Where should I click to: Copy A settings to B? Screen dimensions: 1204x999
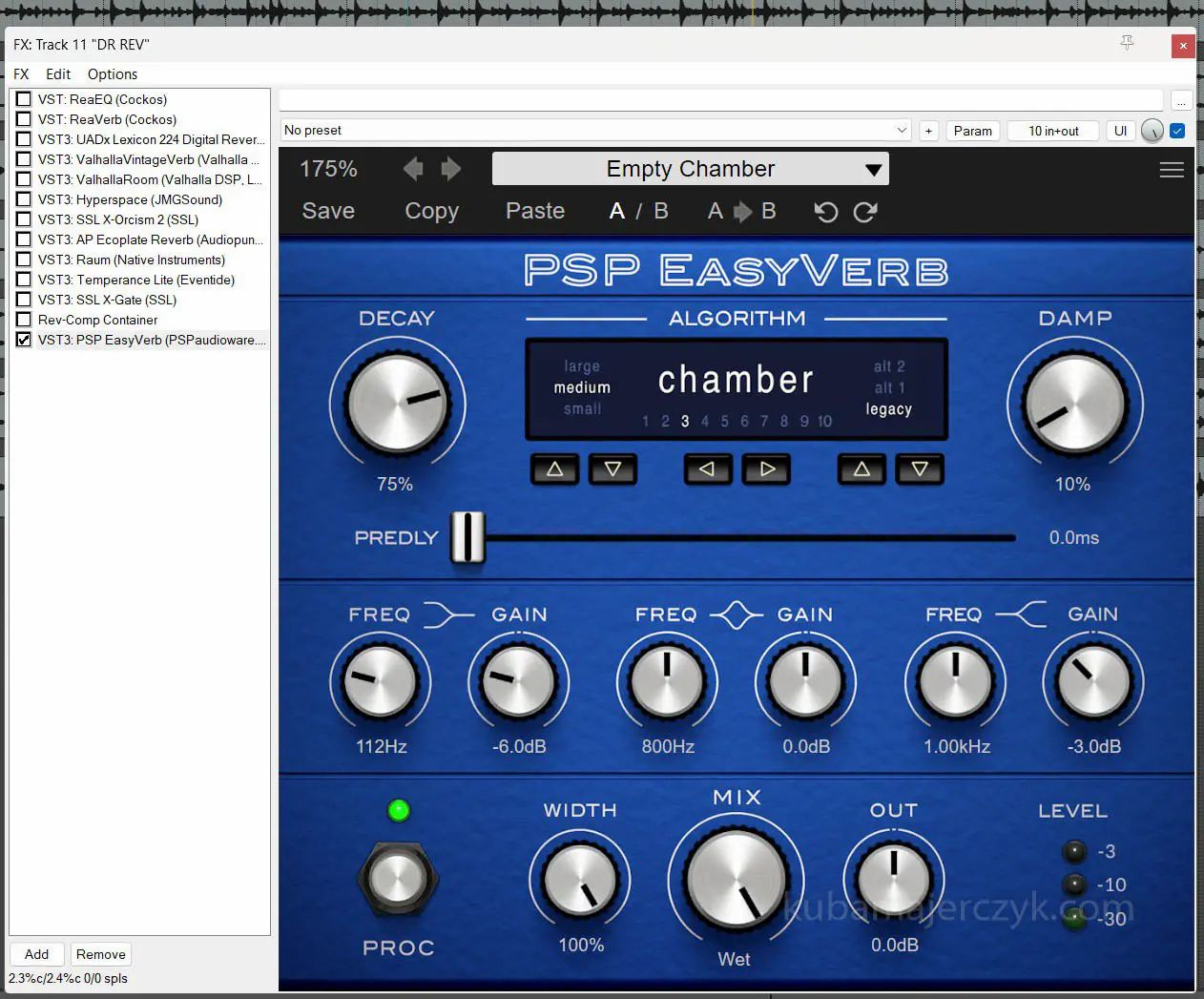tap(741, 211)
